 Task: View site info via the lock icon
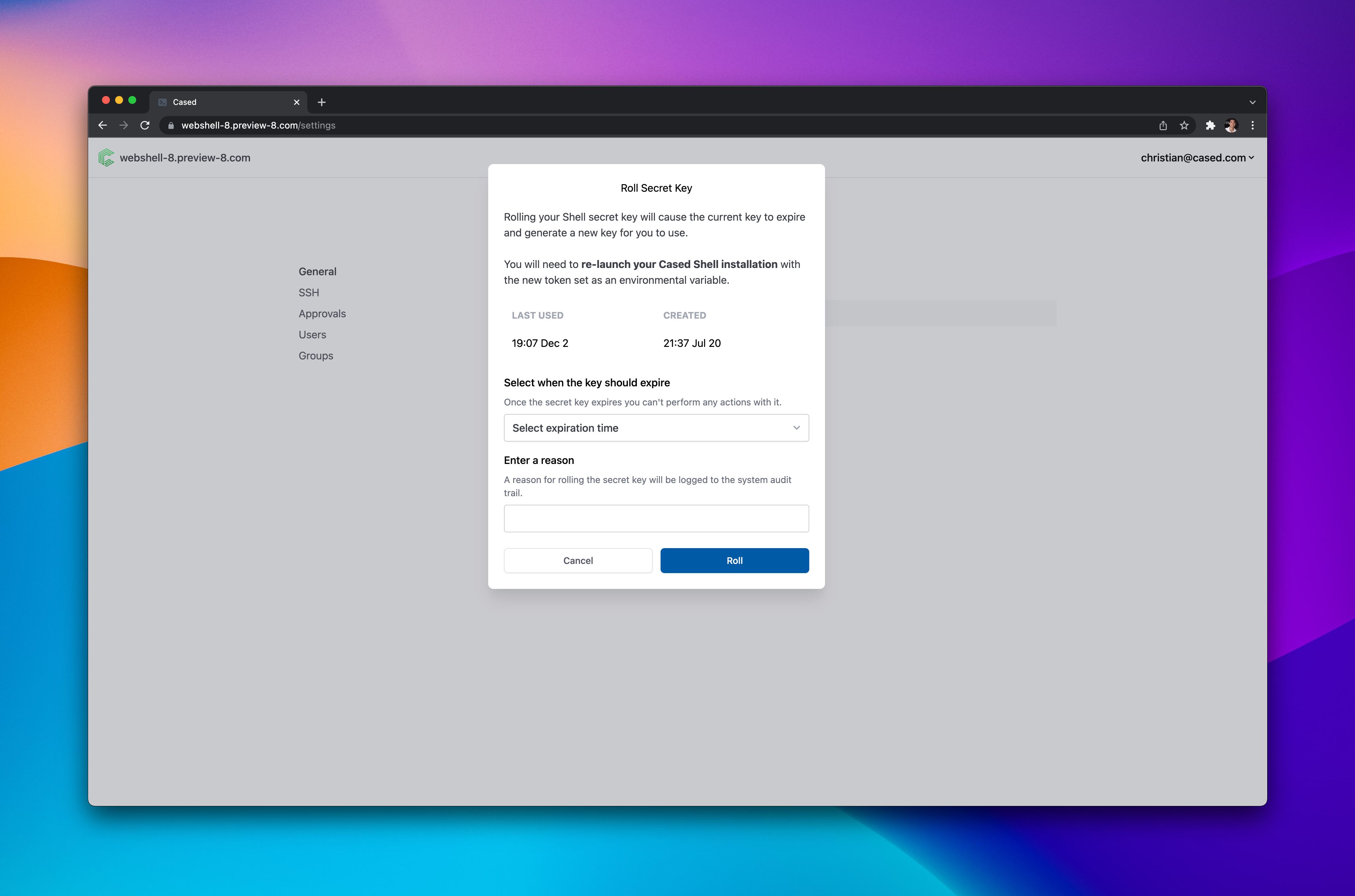coord(170,125)
